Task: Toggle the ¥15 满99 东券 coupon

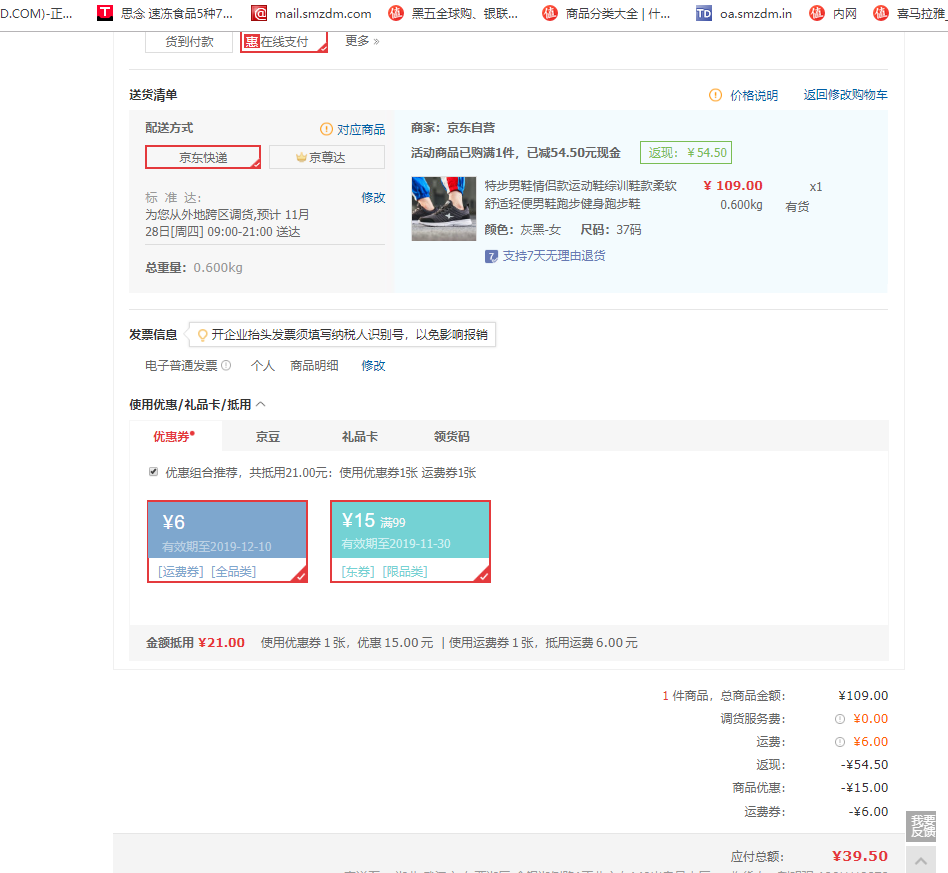Action: tap(410, 542)
